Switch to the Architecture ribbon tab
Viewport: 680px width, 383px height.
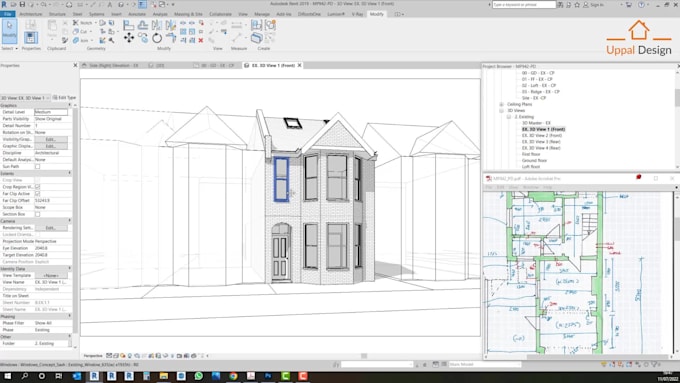(x=31, y=14)
